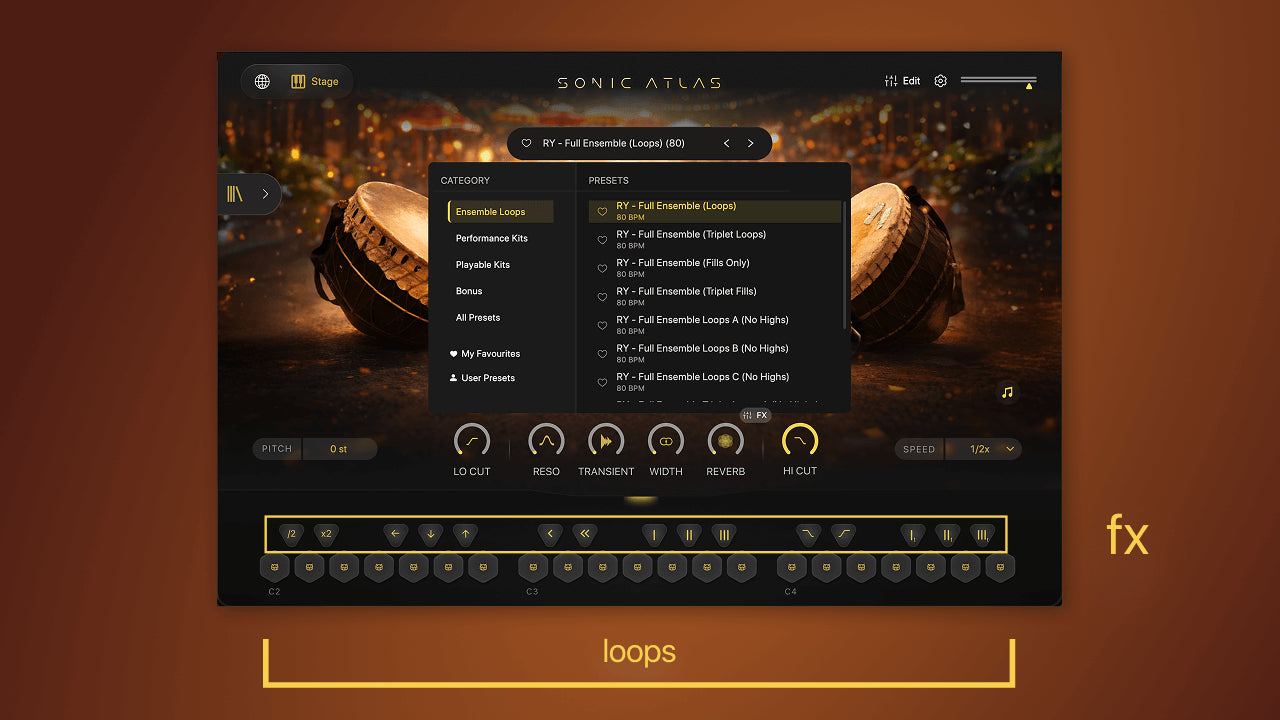Image resolution: width=1280 pixels, height=720 pixels.
Task: Trigger the left arrow key switch
Action: (396, 534)
